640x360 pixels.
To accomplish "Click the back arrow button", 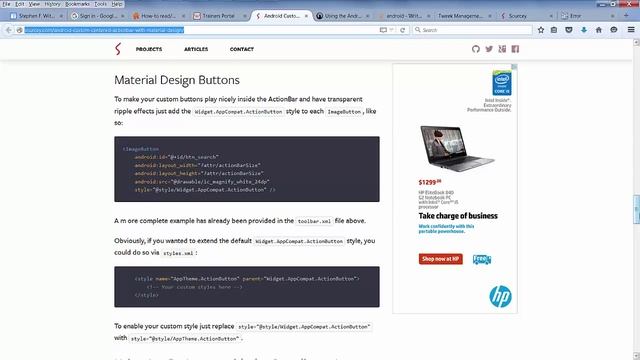I will pyautogui.click(x=9, y=30).
